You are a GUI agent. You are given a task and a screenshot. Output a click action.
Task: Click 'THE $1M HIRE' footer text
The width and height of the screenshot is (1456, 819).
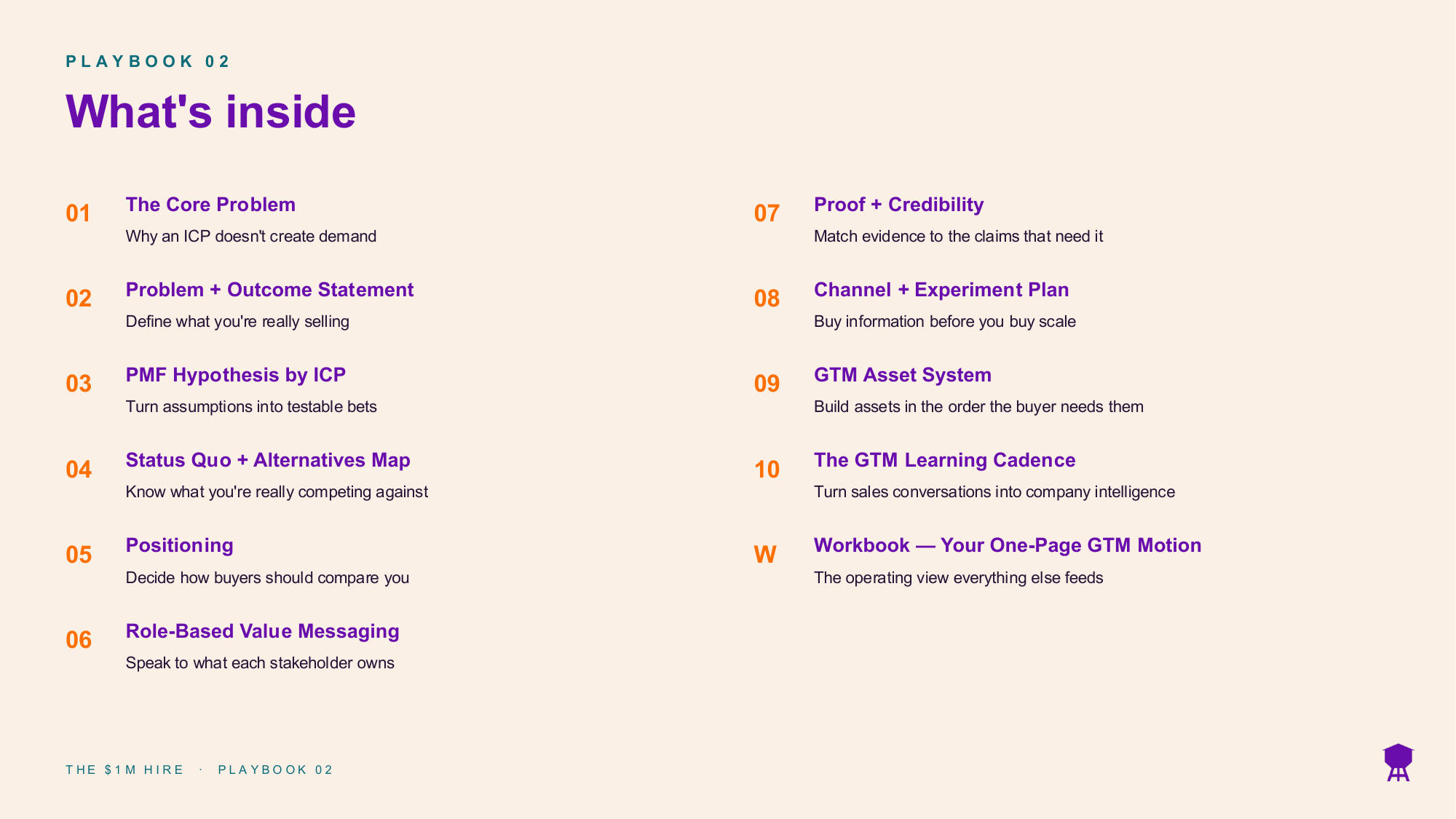click(124, 769)
